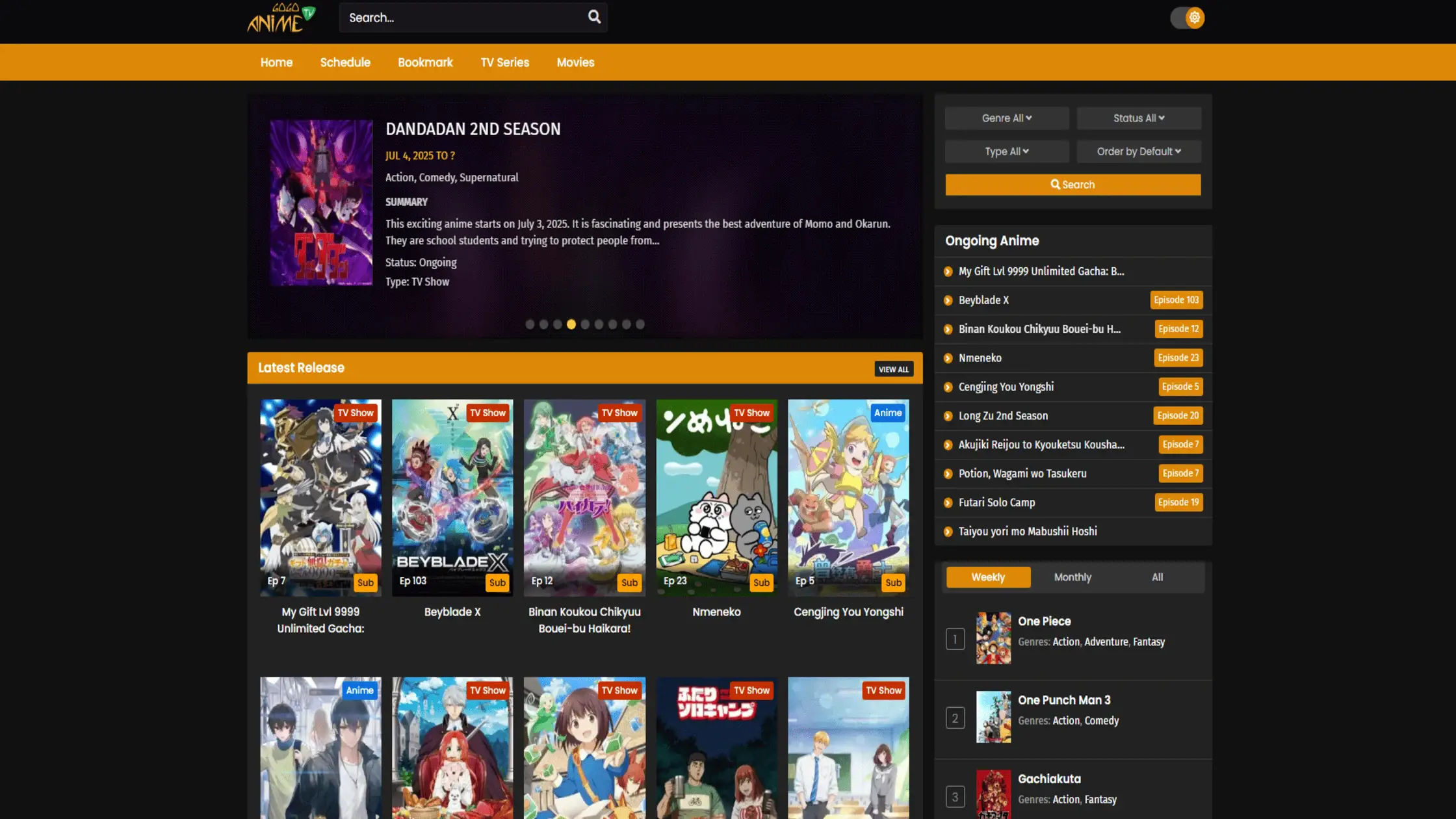Select the fourth carousel dot
The height and width of the screenshot is (819, 1456).
pyautogui.click(x=571, y=324)
